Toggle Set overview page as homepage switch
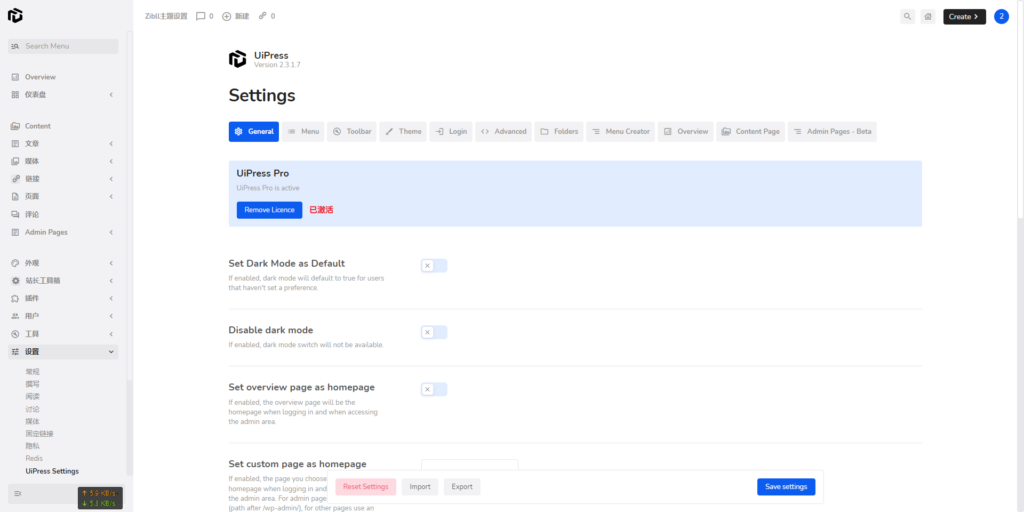The height and width of the screenshot is (512, 1024). pyautogui.click(x=434, y=389)
